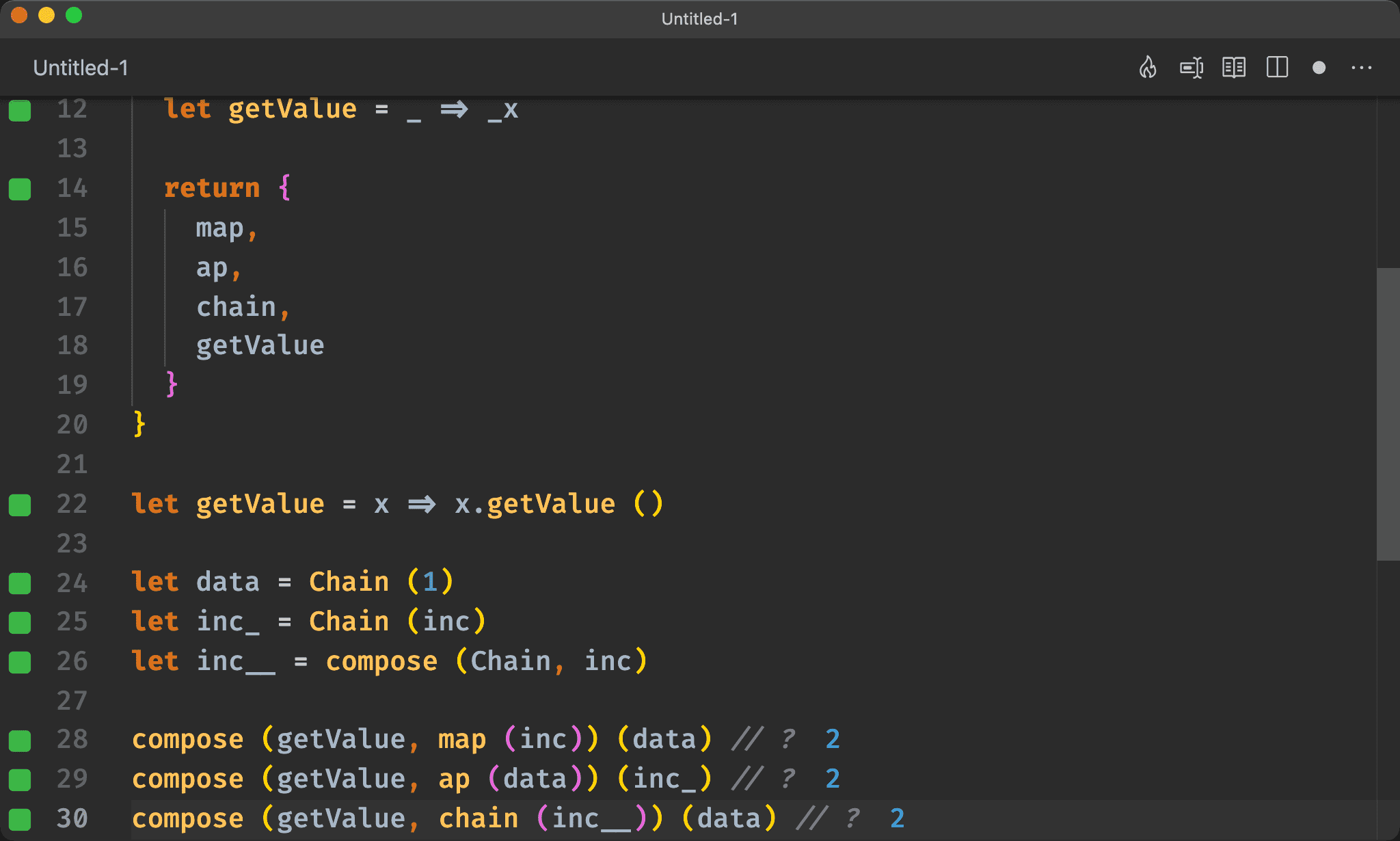This screenshot has height=841, width=1400.
Task: Click the green coverage marker on line 30
Action: [x=20, y=819]
